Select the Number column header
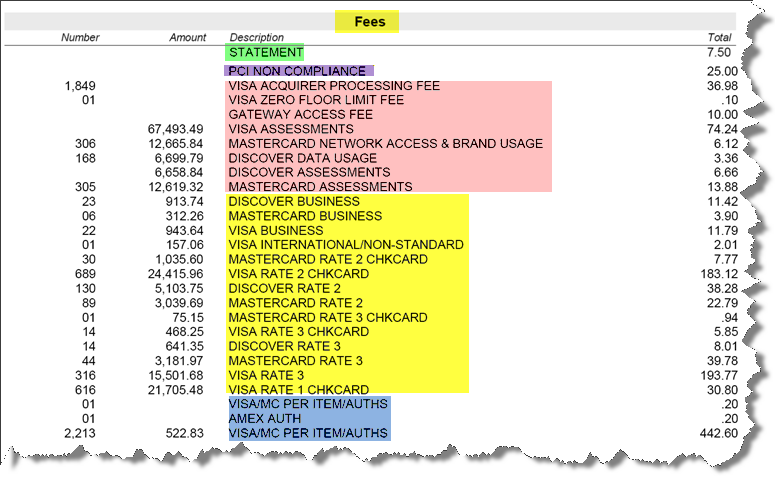775x478 pixels. 80,38
